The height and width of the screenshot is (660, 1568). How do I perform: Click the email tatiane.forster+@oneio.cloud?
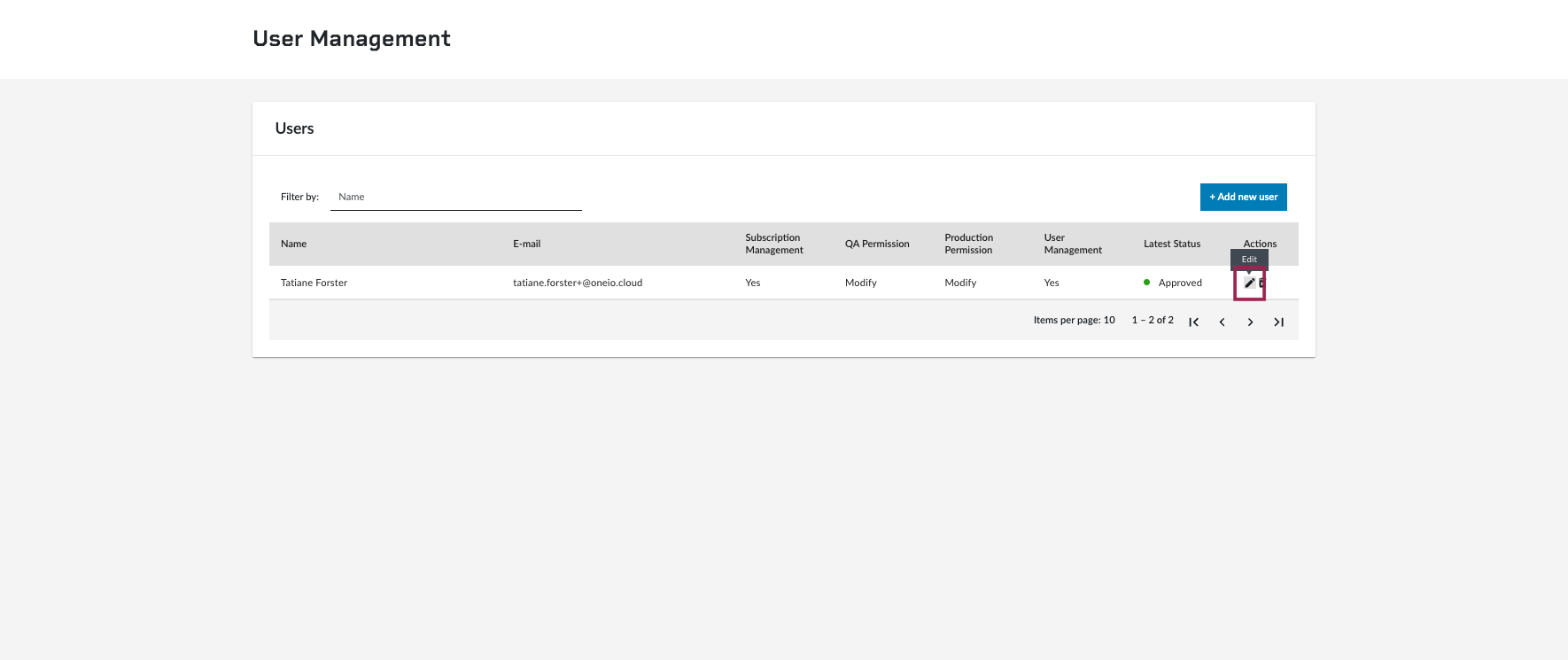(578, 283)
